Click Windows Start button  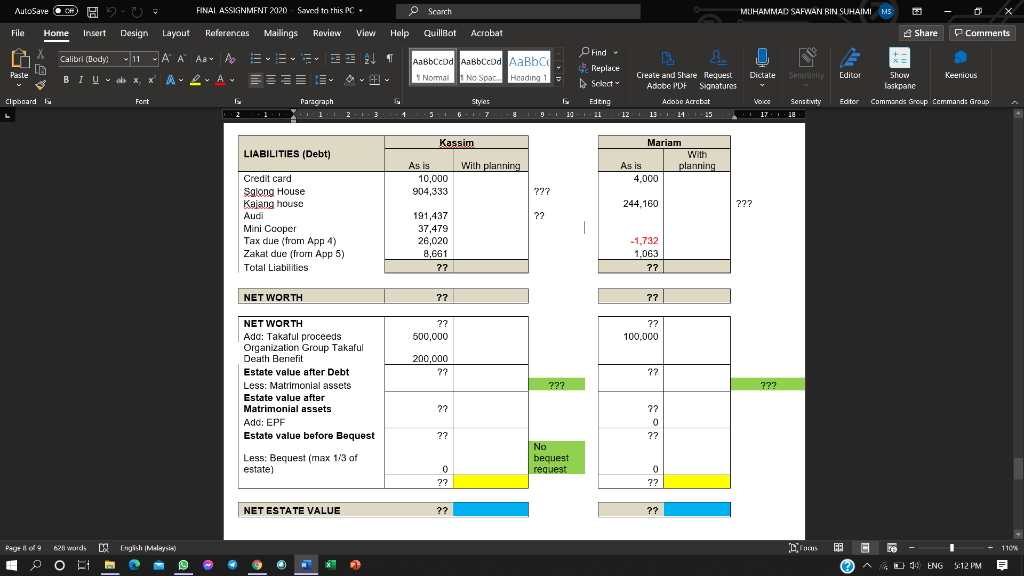pos(12,565)
